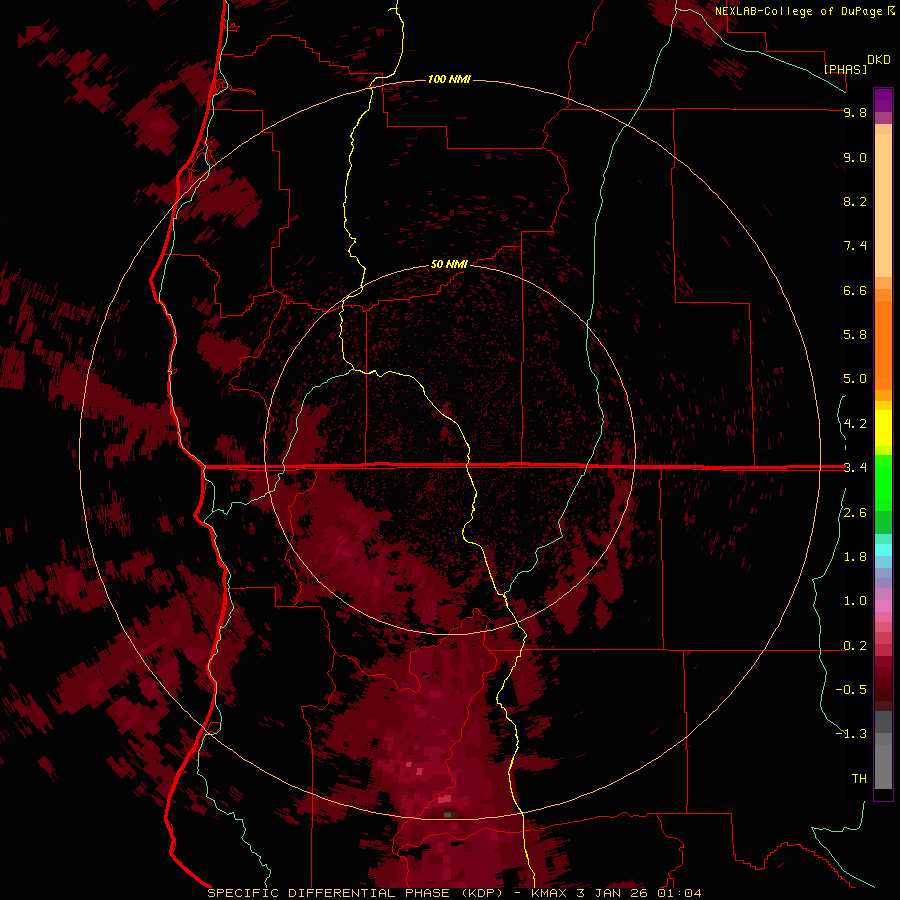Click the 1.8 scale value
The height and width of the screenshot is (900, 900).
855,557
